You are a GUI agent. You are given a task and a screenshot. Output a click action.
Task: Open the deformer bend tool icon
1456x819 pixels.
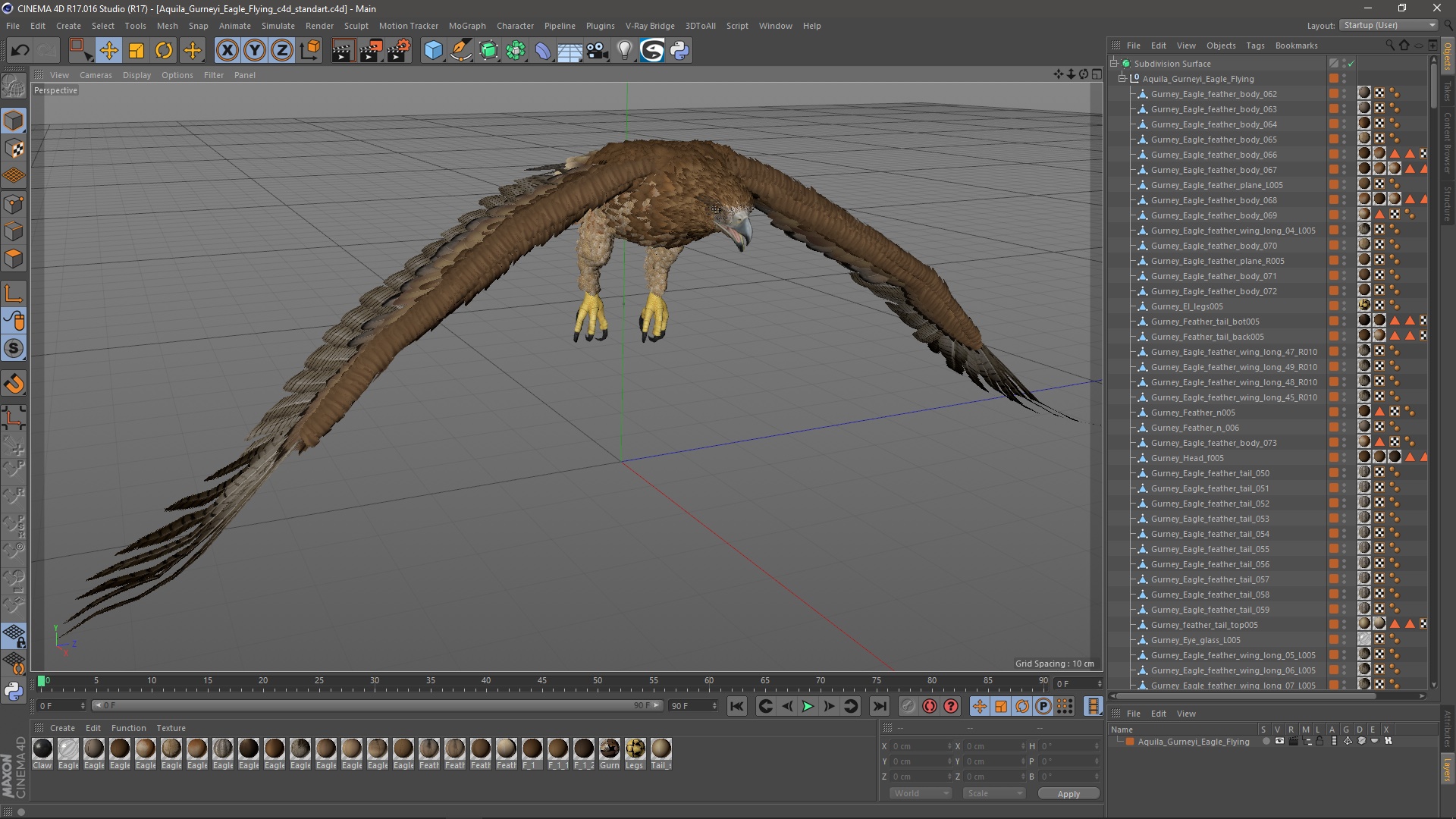[543, 51]
